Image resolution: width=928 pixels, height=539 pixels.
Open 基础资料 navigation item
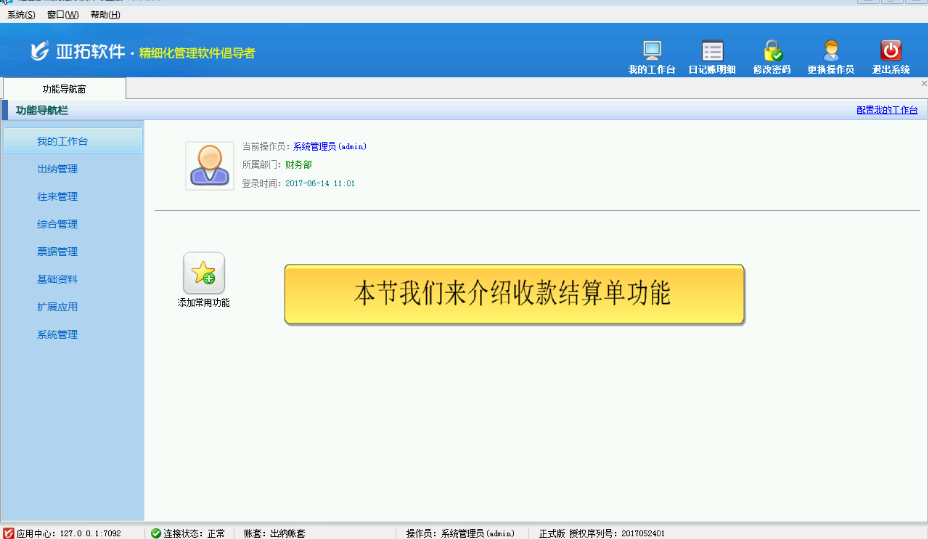57,280
